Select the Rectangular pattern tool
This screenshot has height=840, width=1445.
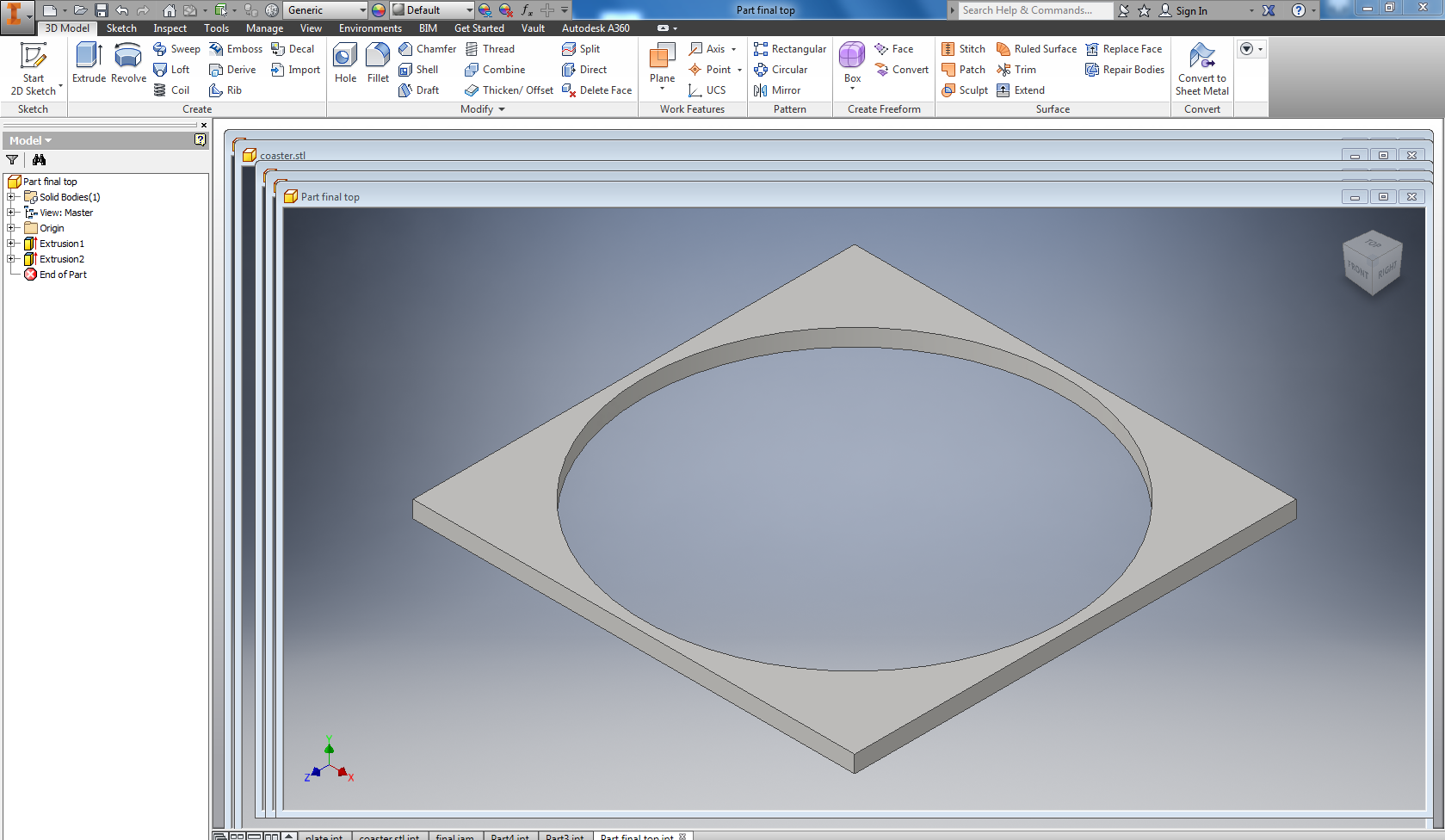point(790,49)
